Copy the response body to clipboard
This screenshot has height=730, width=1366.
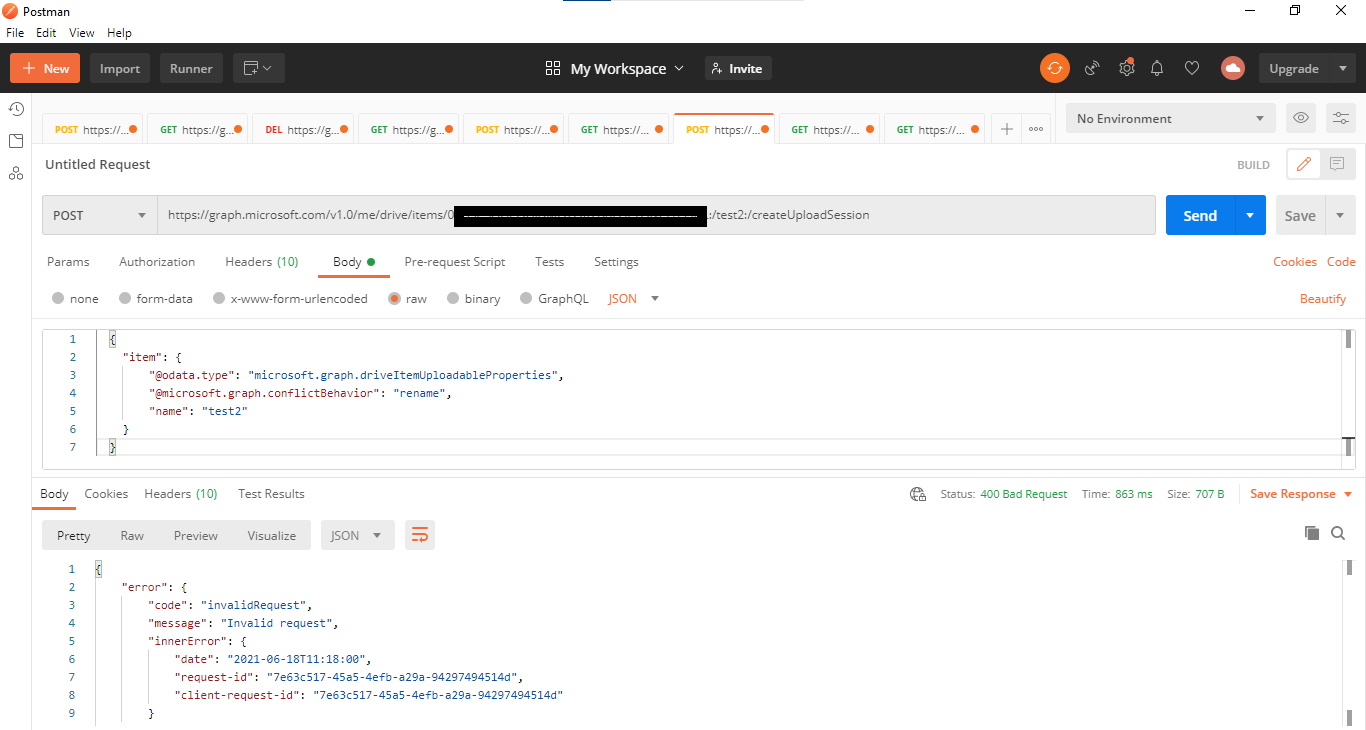pos(1312,533)
